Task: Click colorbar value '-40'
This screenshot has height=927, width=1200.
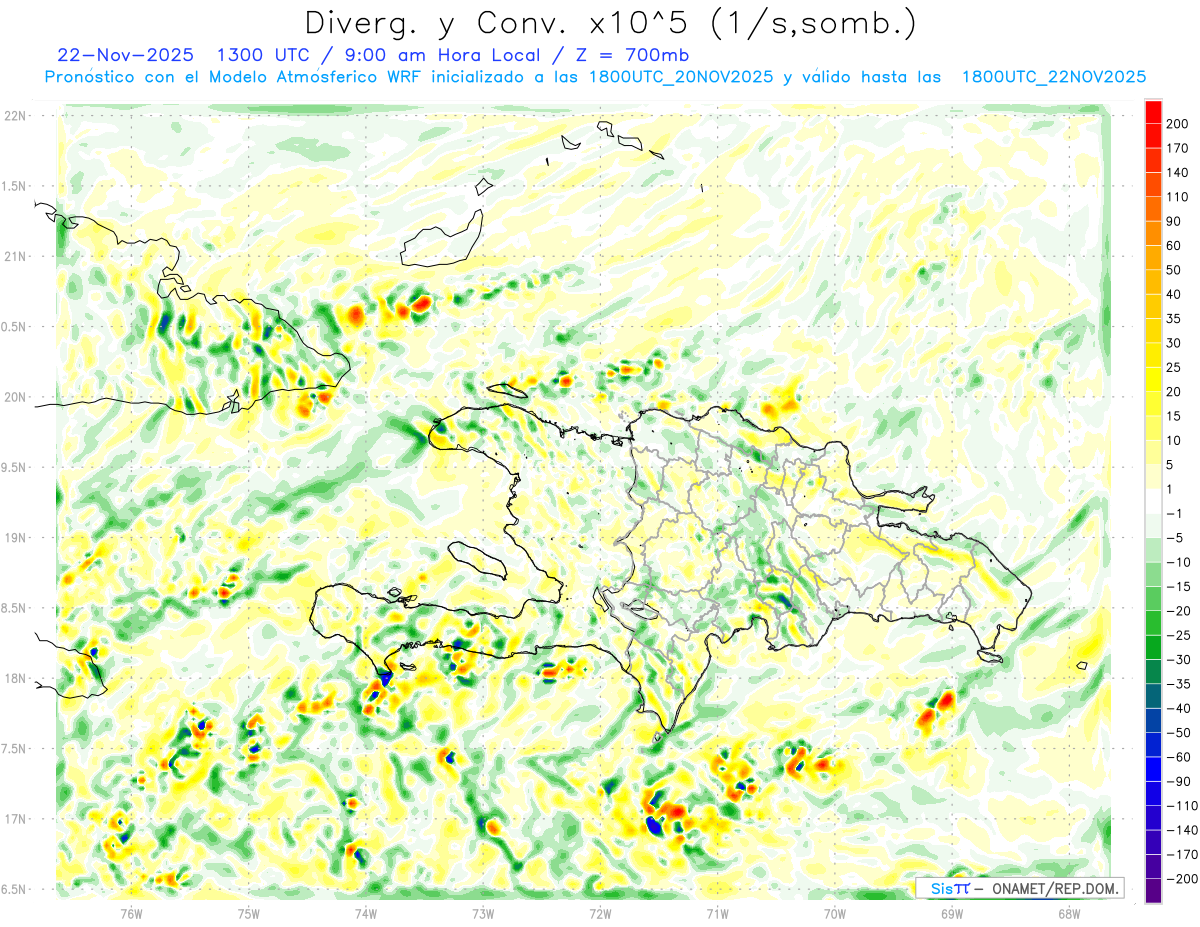Action: click(x=1177, y=709)
